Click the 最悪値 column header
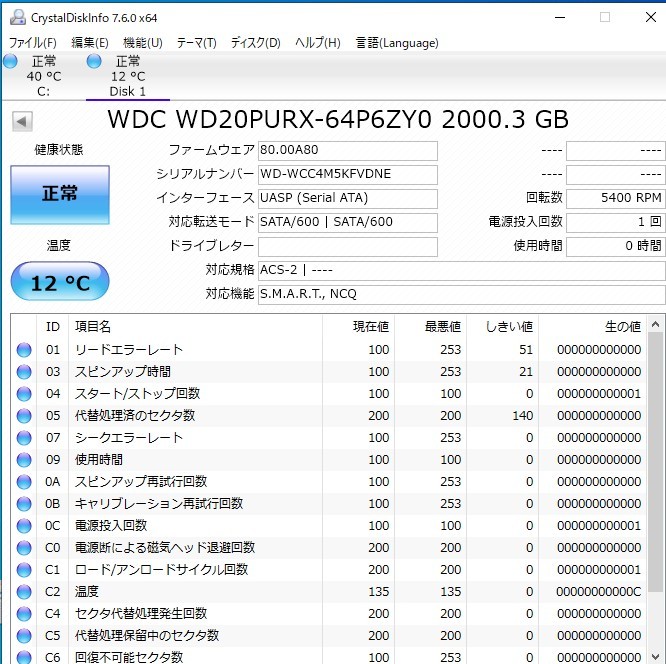666x664 pixels. pos(430,327)
